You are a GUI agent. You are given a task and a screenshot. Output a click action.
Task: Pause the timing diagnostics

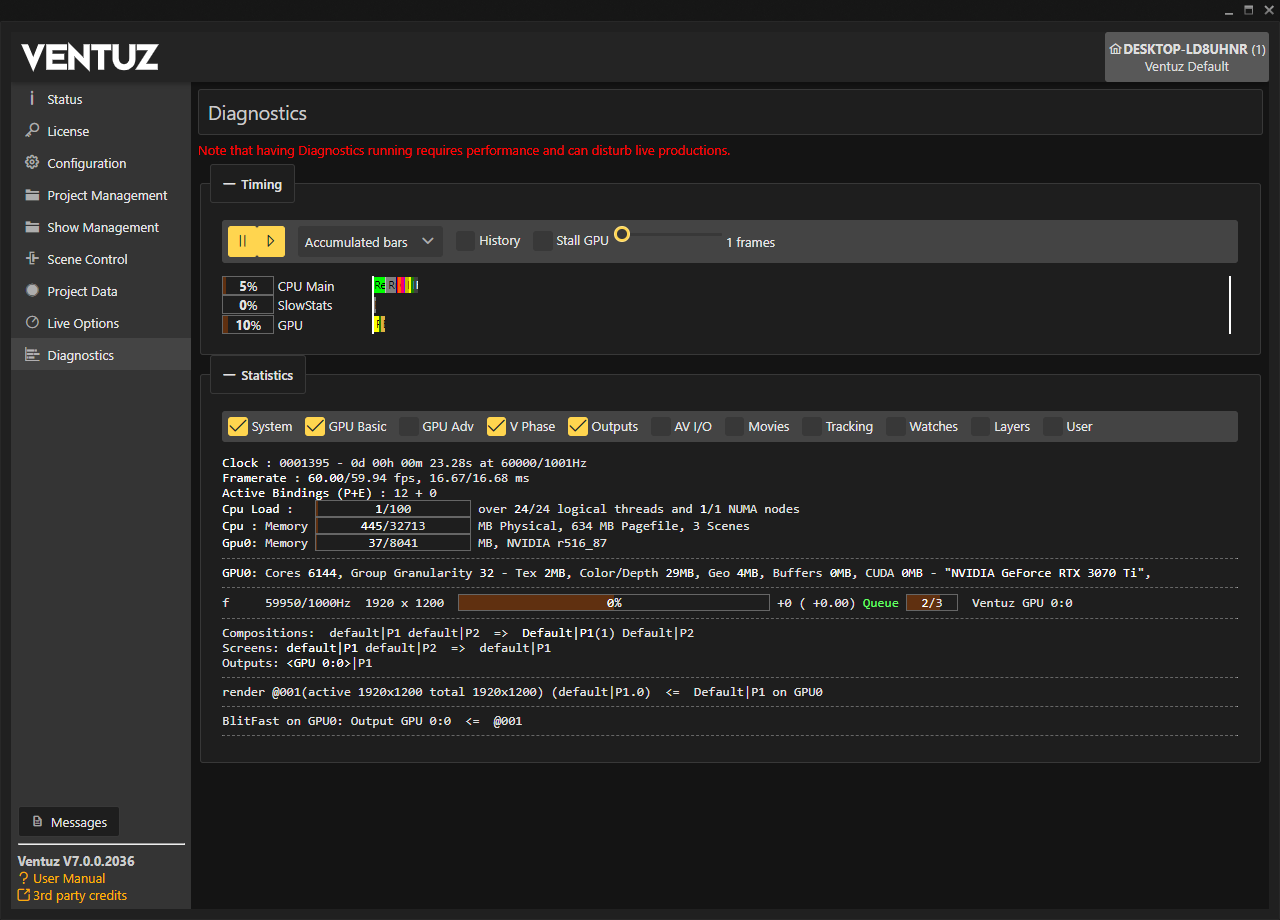pyautogui.click(x=242, y=241)
